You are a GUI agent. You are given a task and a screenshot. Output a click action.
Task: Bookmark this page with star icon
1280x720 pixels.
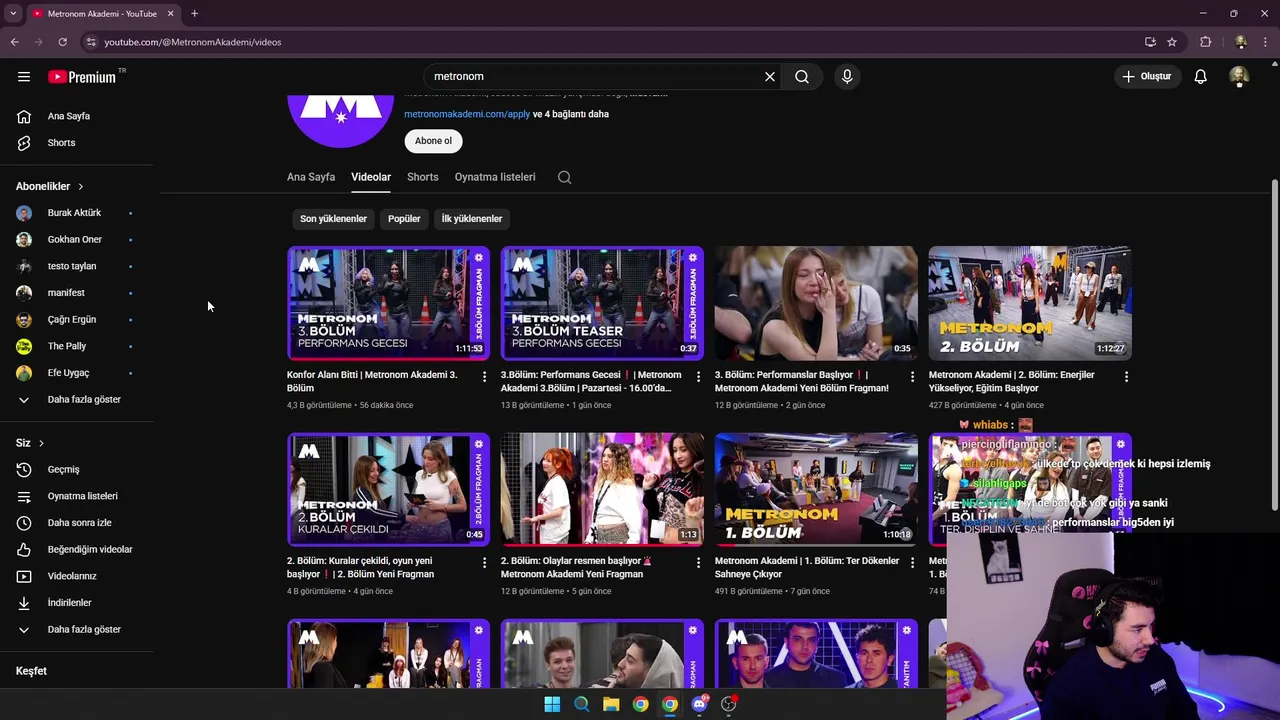[1172, 42]
